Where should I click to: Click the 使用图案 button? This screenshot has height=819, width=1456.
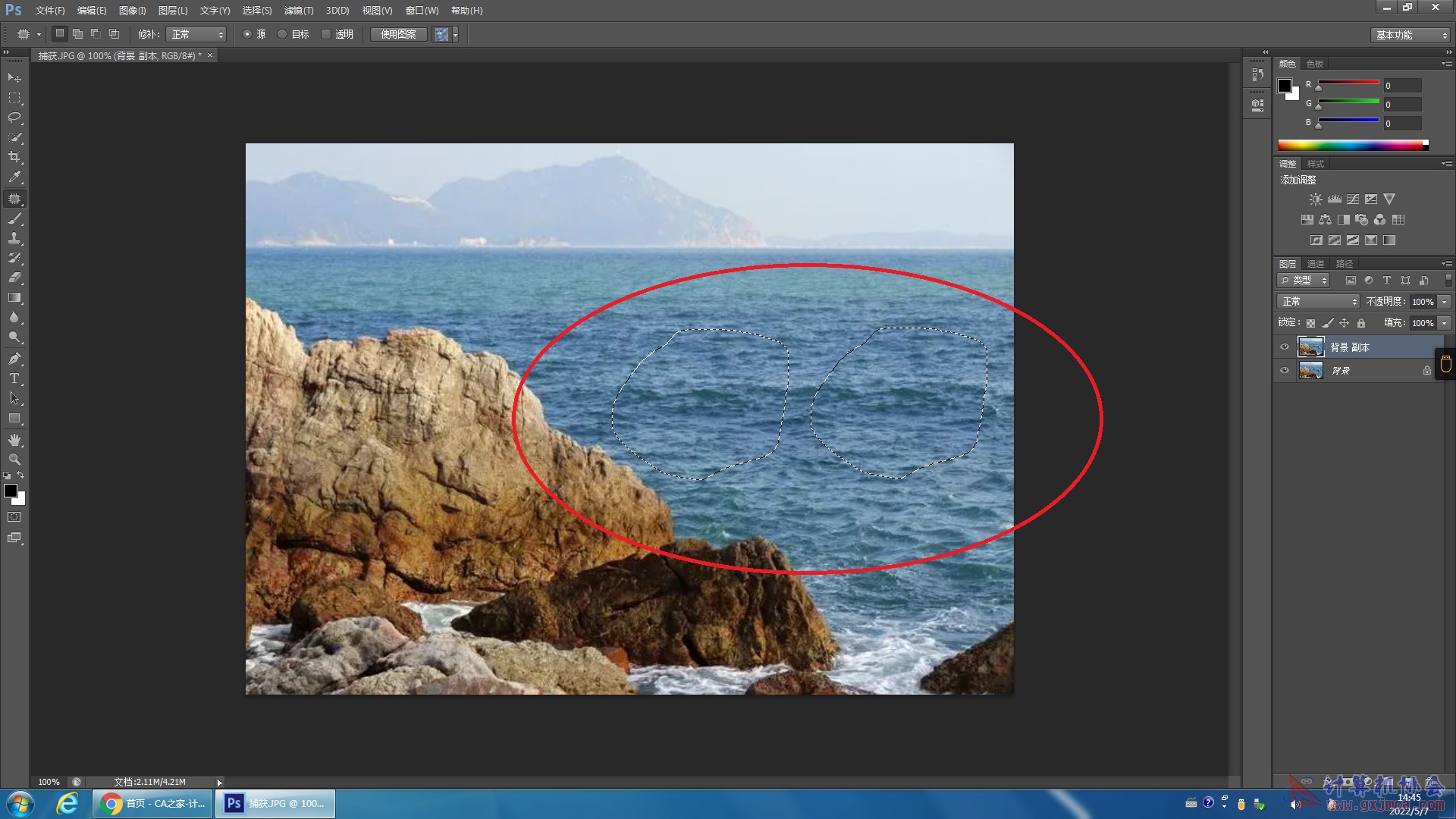pos(398,34)
